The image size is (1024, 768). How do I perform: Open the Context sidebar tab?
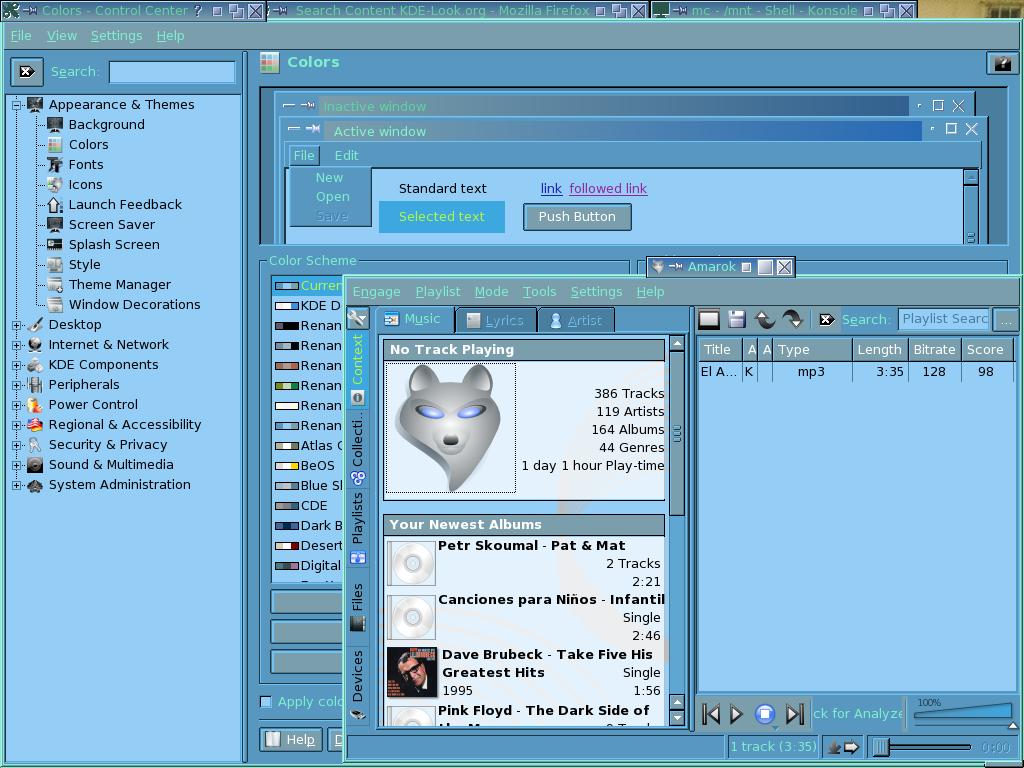tap(357, 368)
